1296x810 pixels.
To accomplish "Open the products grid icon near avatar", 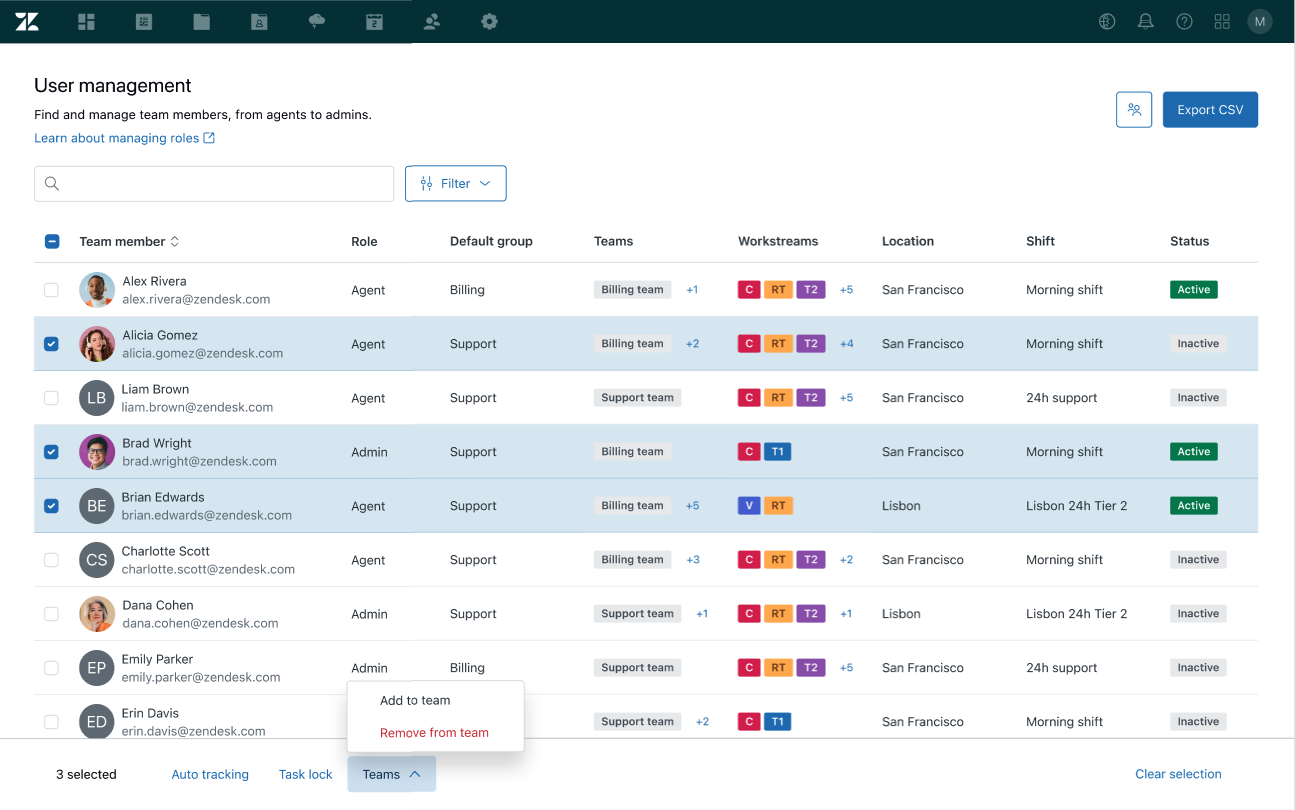I will [1222, 21].
